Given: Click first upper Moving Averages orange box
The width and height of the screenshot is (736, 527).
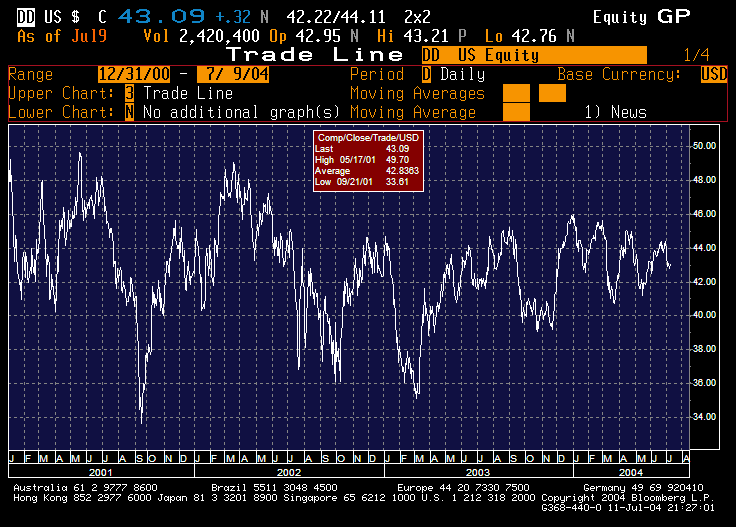Looking at the screenshot, I should (516, 93).
